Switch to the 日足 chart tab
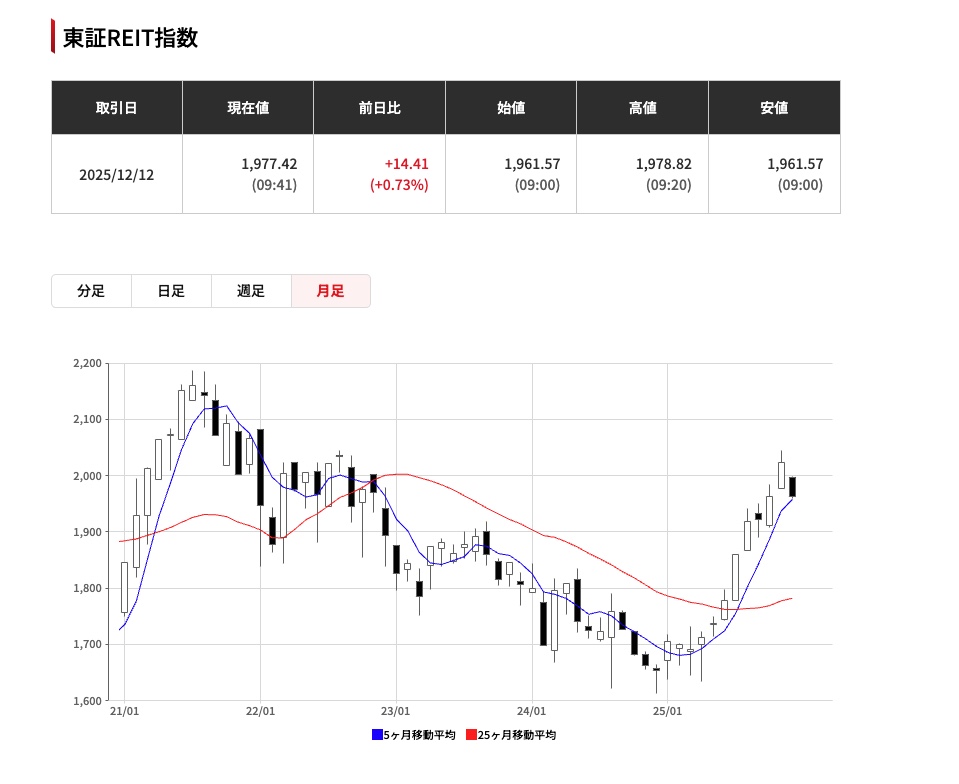Screen dimensions: 959x784 click(171, 291)
